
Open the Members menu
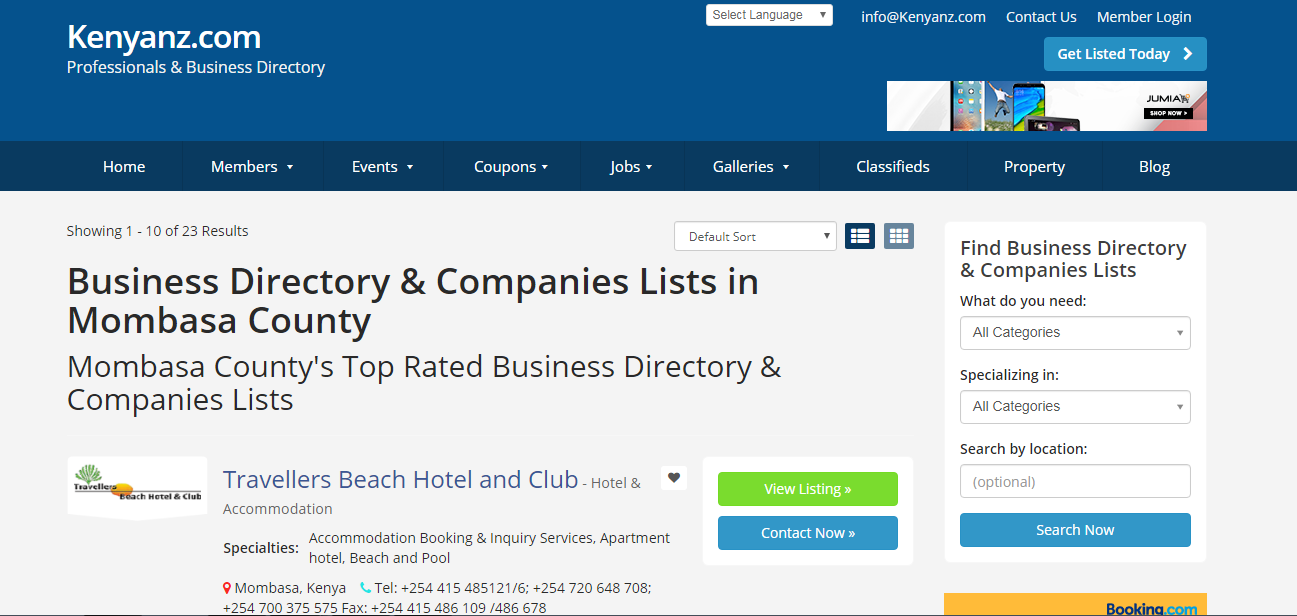[x=252, y=167]
